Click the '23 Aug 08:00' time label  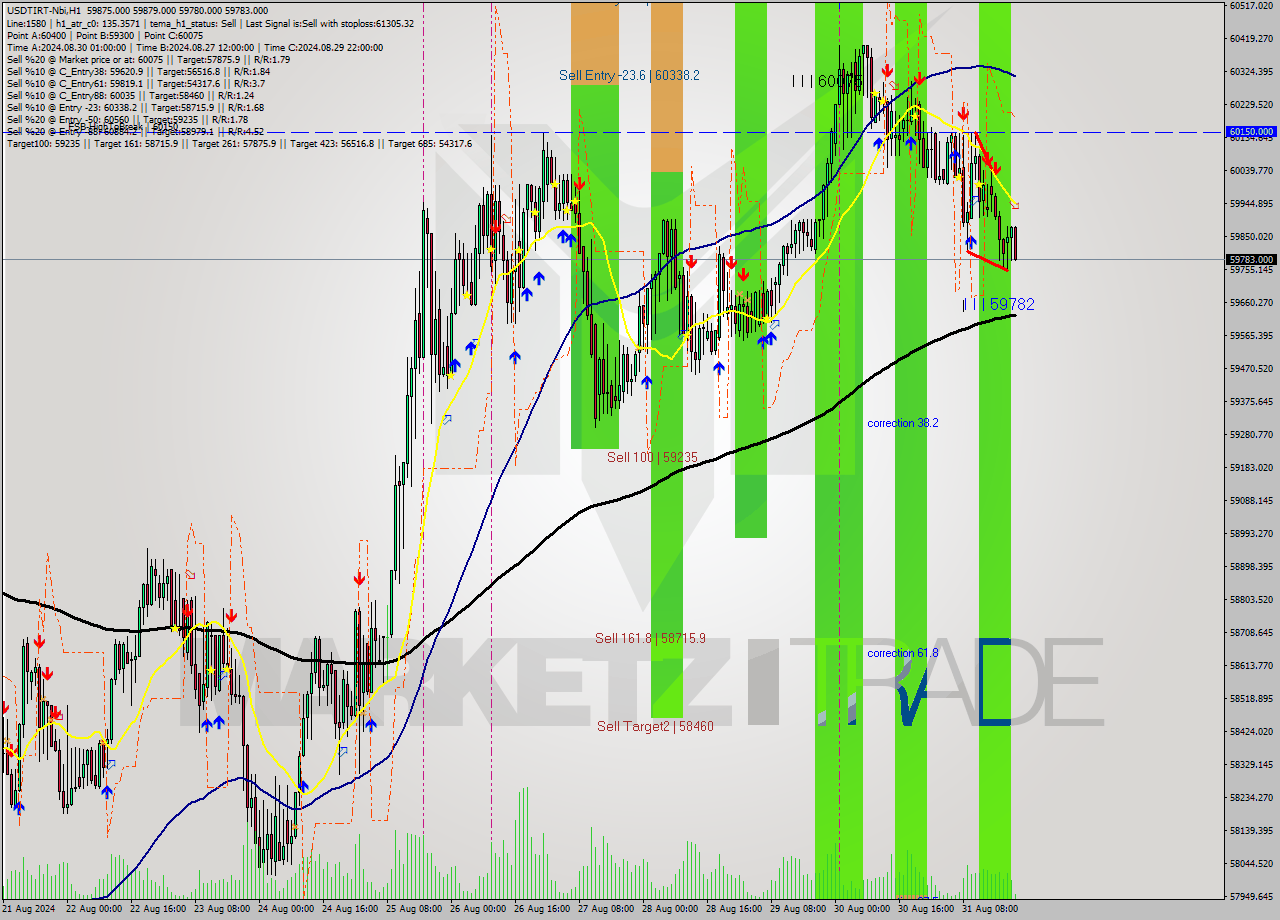click(x=221, y=909)
